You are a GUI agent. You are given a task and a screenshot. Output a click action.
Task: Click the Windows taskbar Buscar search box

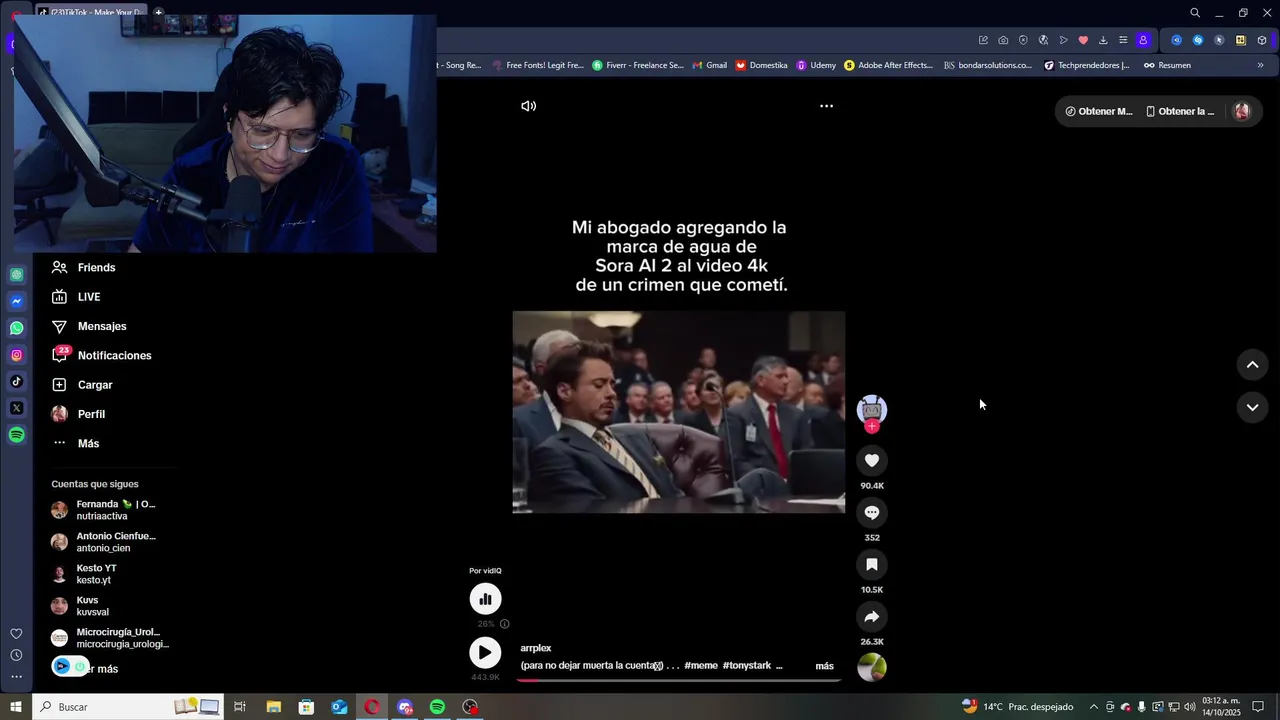pyautogui.click(x=127, y=707)
